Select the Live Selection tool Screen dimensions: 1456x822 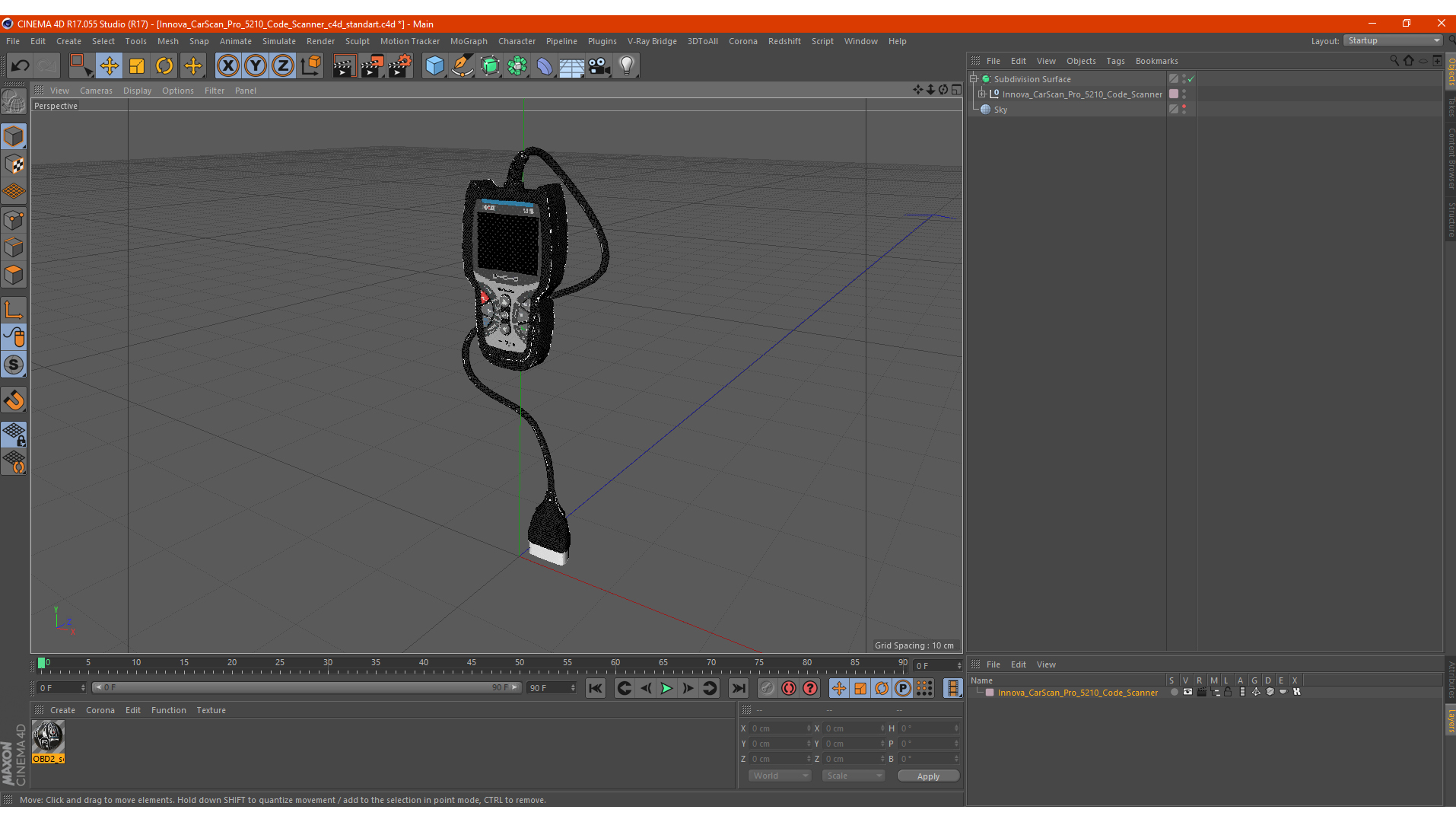coord(81,66)
